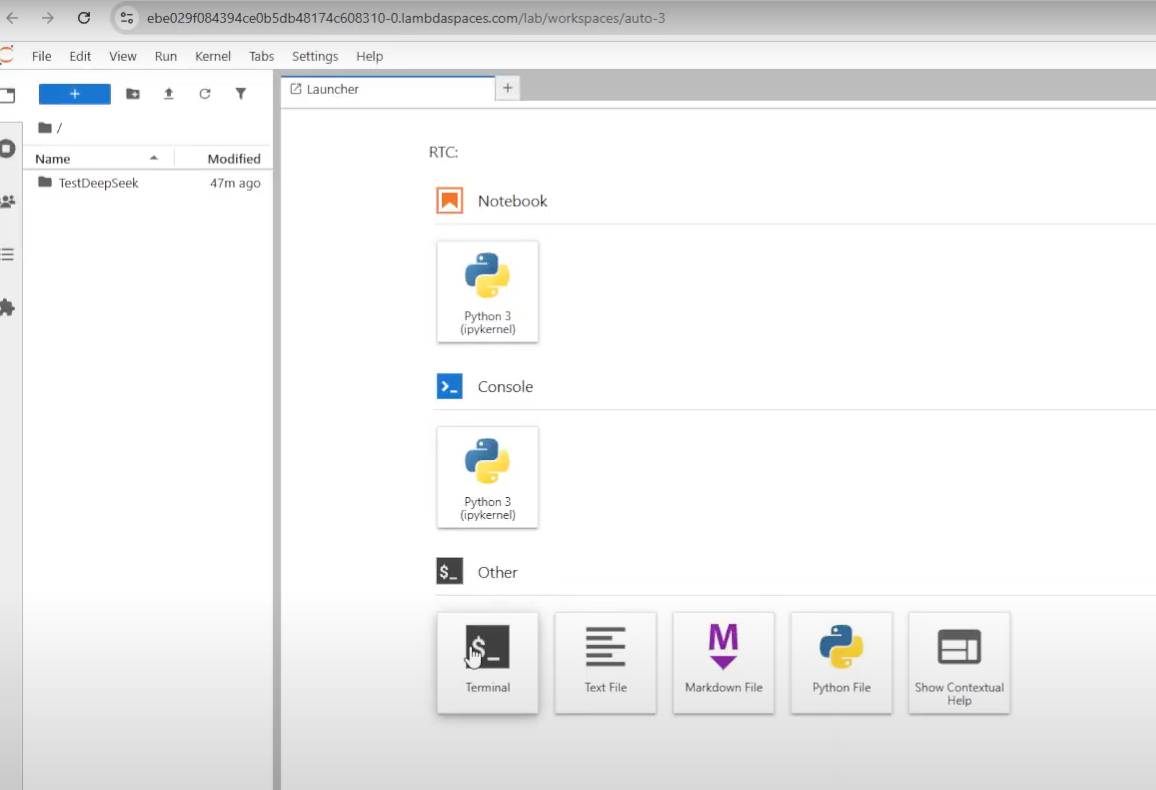This screenshot has width=1156, height=790.
Task: Open the extension manager puzzle icon
Action: [7, 307]
